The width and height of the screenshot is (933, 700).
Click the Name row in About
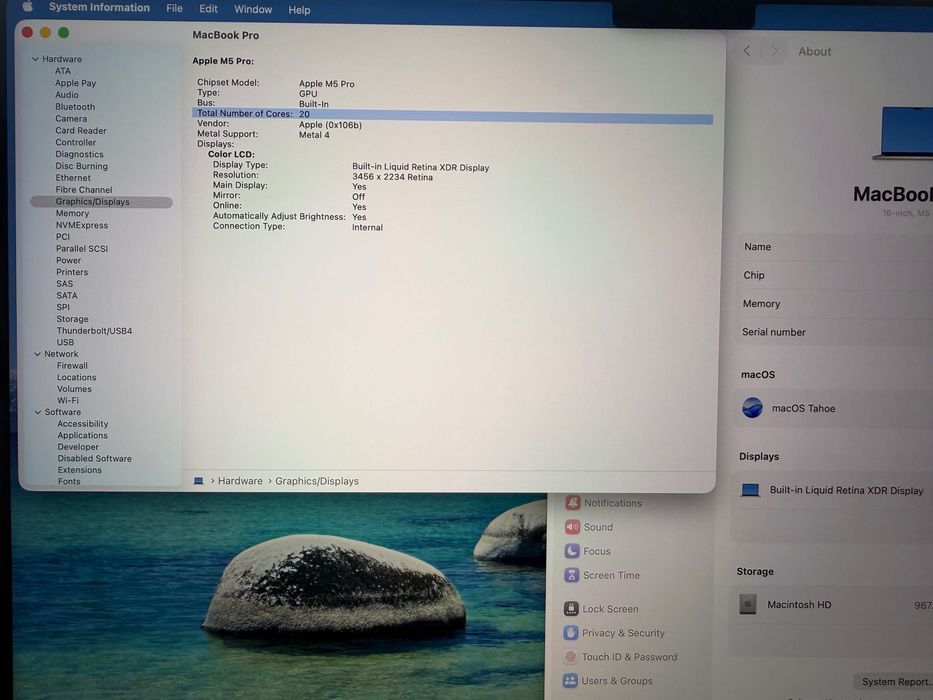click(x=835, y=246)
